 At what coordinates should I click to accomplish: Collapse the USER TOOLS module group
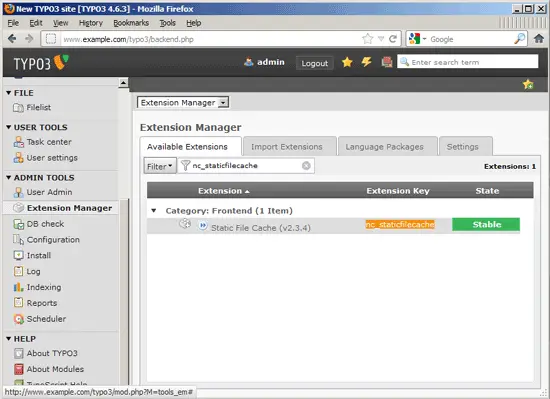pyautogui.click(x=9, y=127)
